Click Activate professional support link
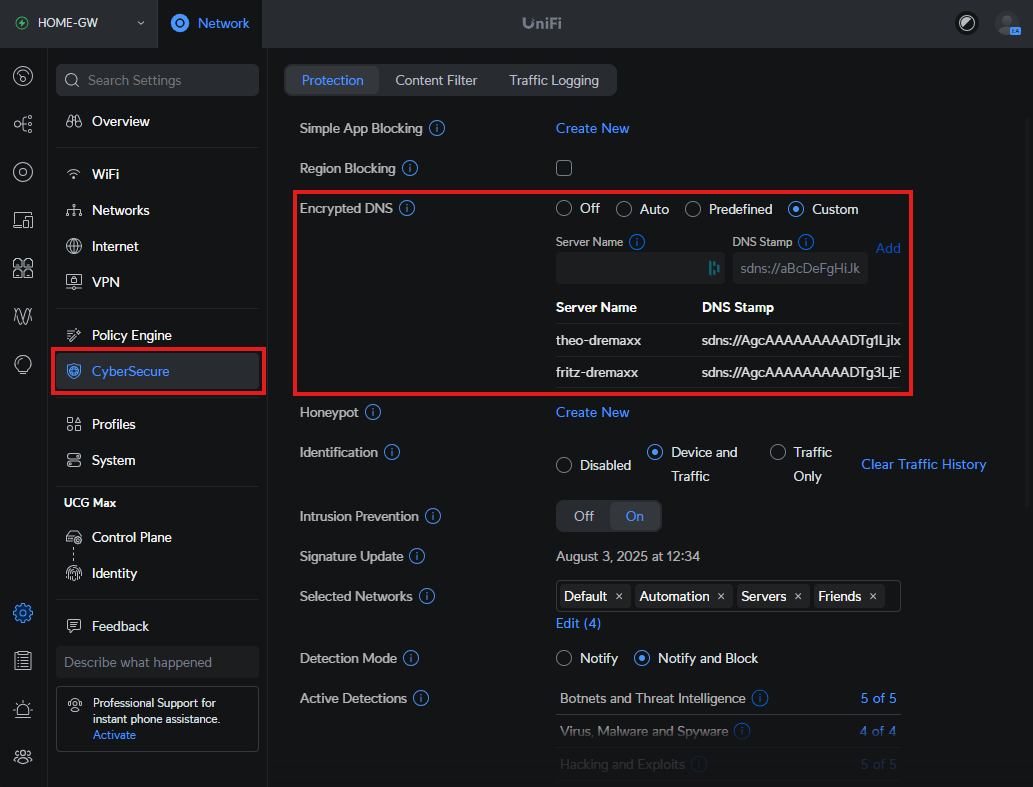Image resolution: width=1033 pixels, height=787 pixels. tap(114, 735)
